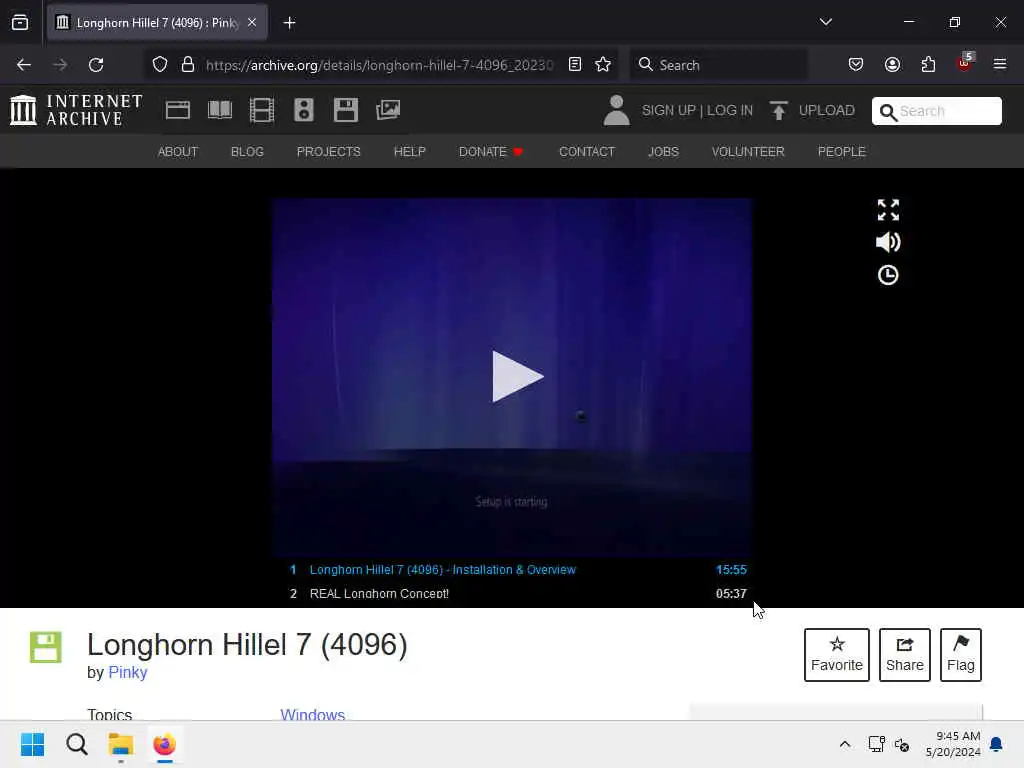Image resolution: width=1024 pixels, height=768 pixels.
Task: Click SIGN UP link
Action: pos(669,110)
